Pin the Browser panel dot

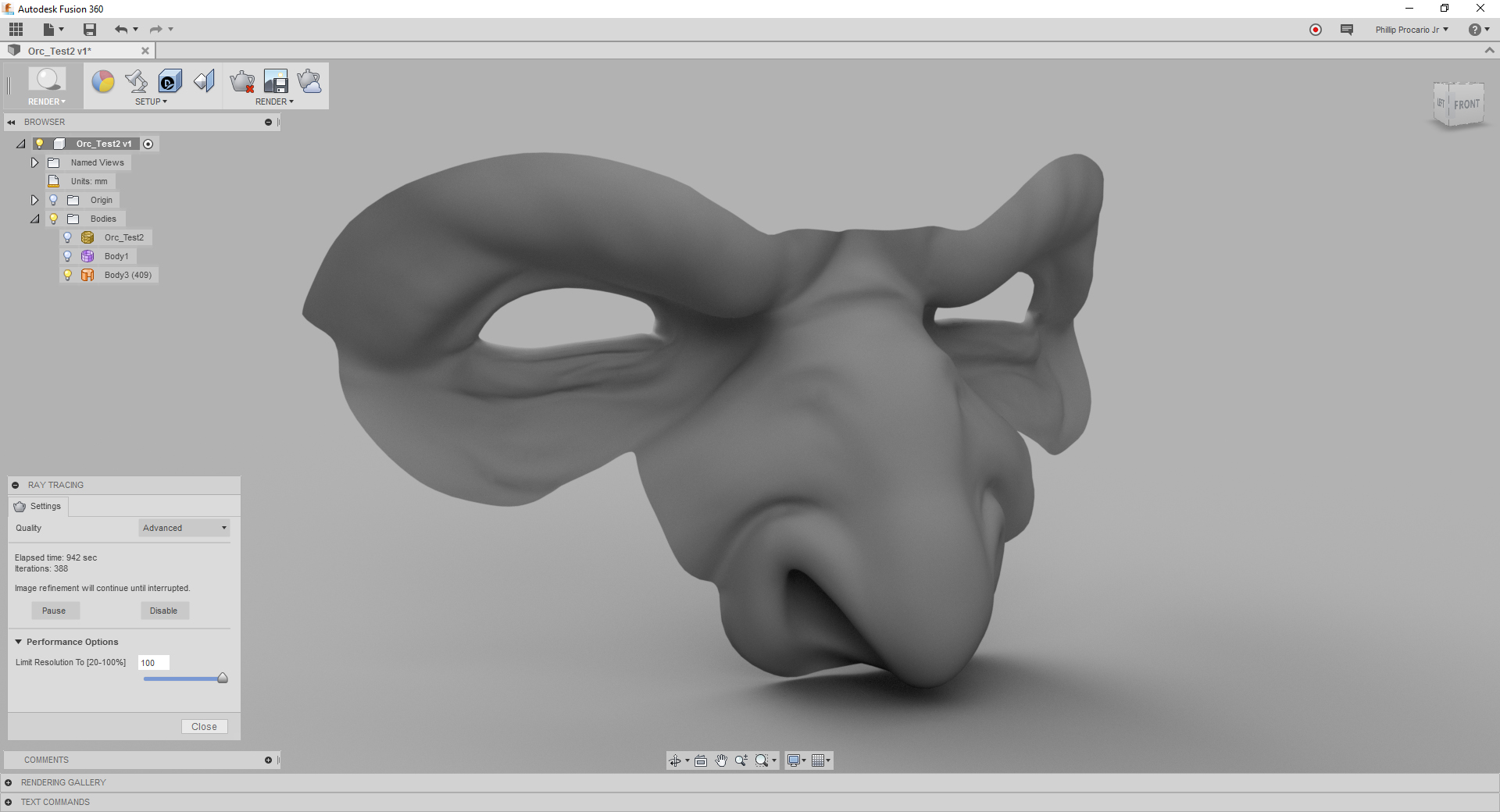268,123
